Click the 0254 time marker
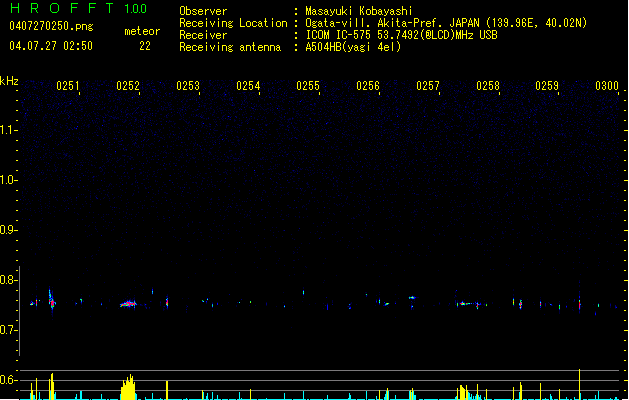The image size is (629, 400). click(248, 86)
